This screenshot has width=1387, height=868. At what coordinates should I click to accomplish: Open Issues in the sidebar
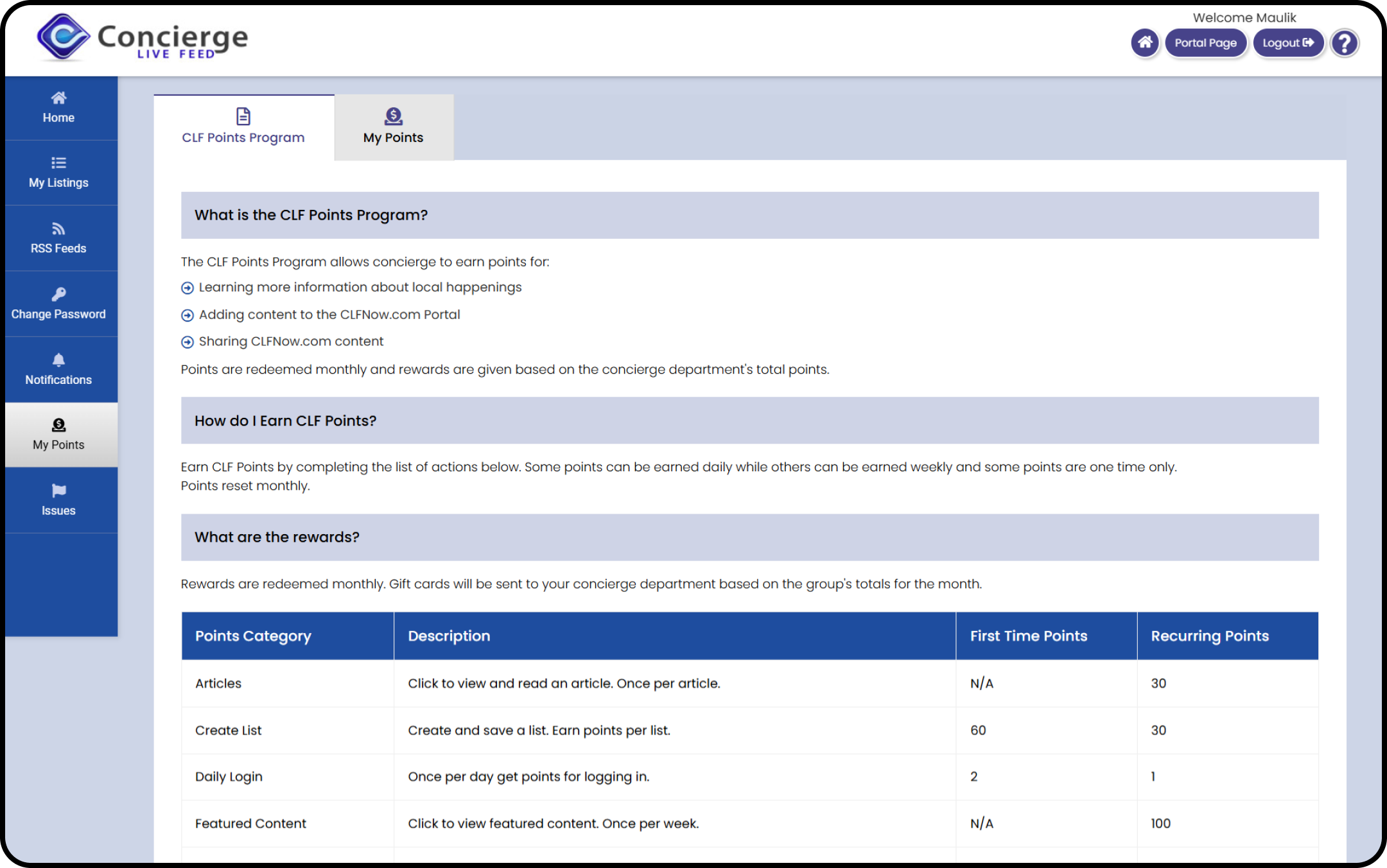pyautogui.click(x=58, y=500)
